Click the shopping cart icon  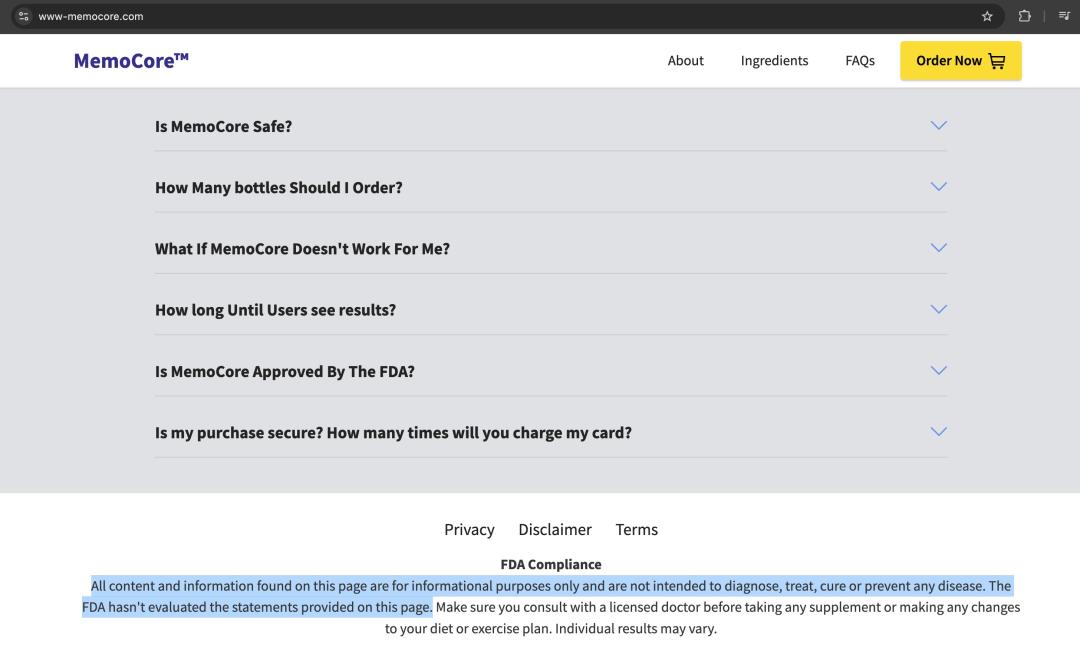pos(997,61)
